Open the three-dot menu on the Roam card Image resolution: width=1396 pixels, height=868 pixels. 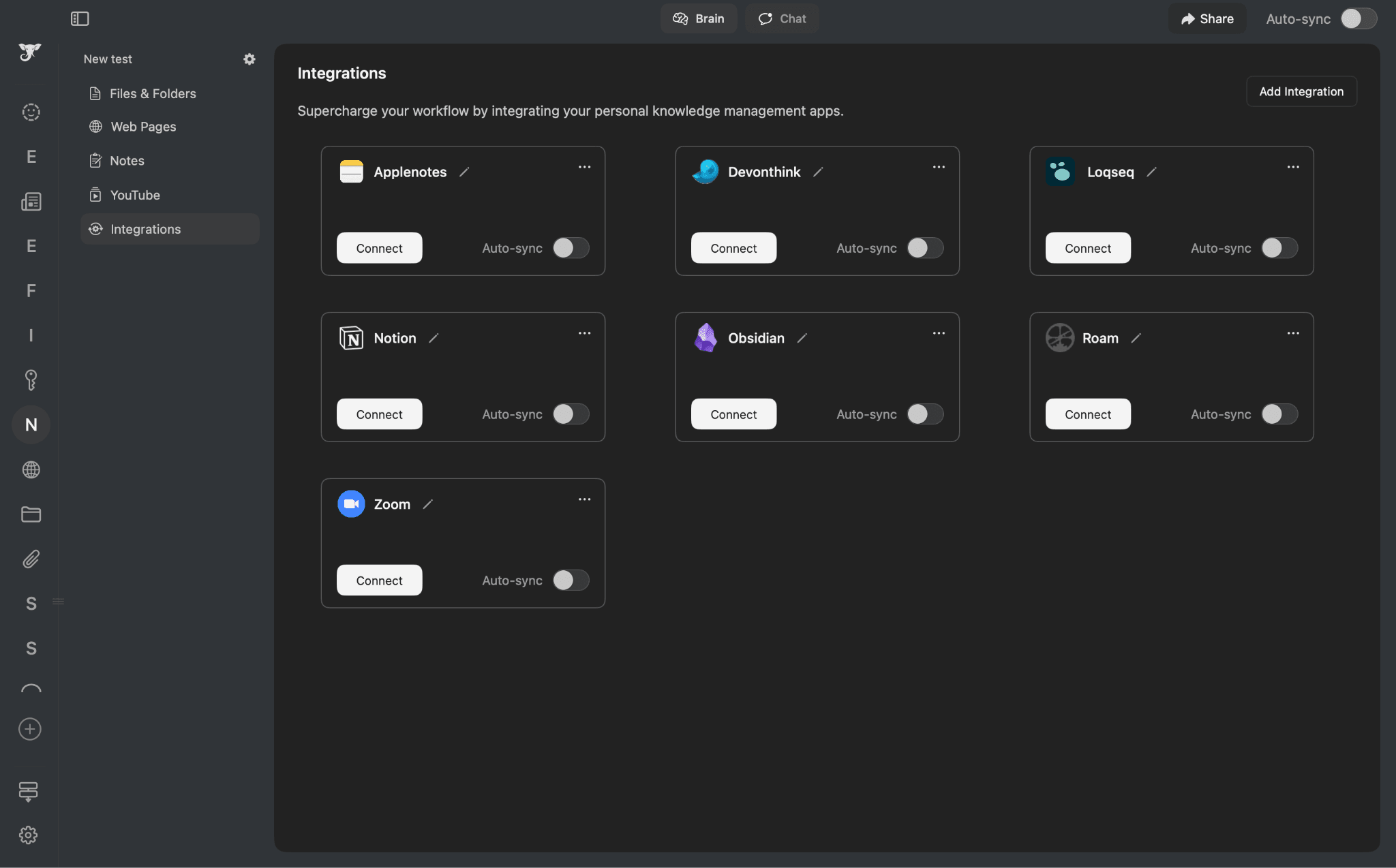[1293, 332]
